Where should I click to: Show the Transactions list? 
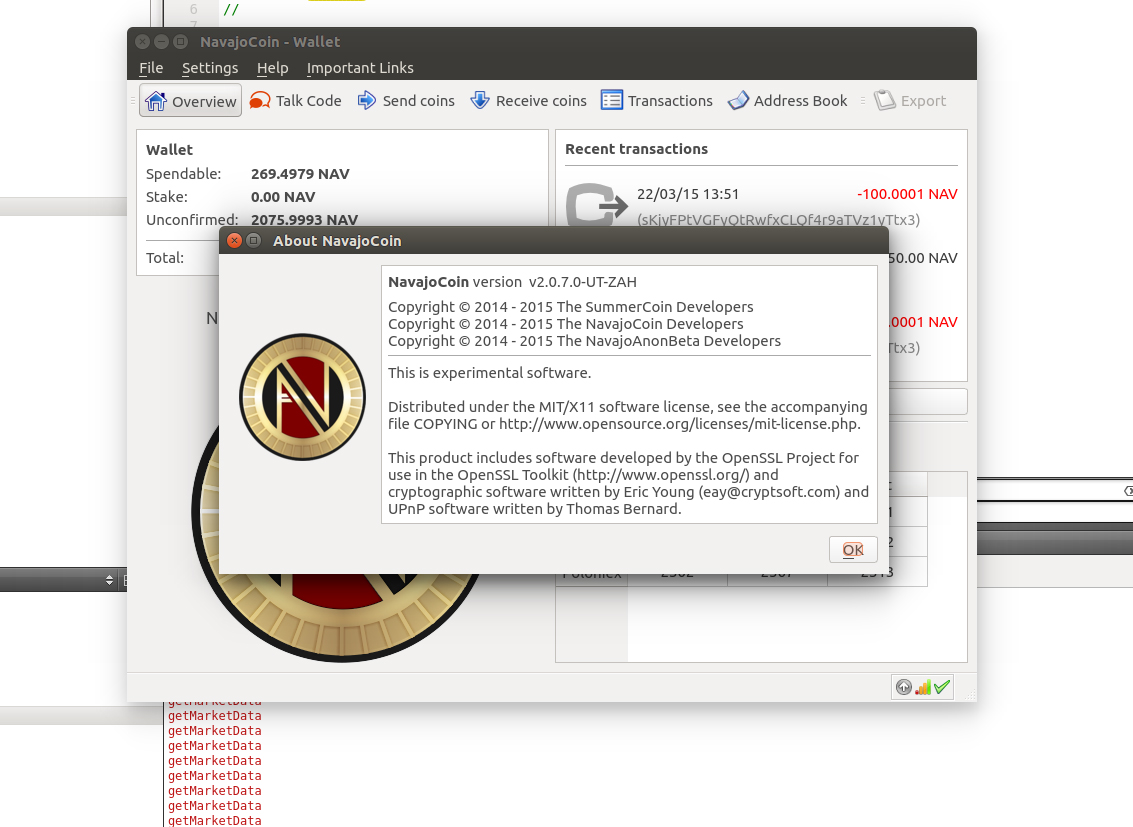657,101
